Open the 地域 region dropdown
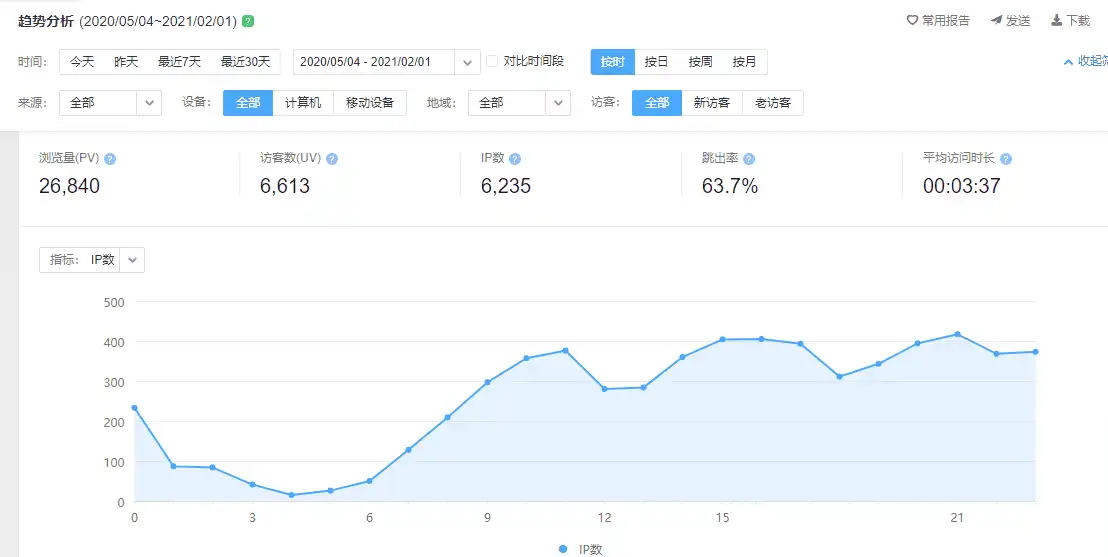1108x557 pixels. click(x=558, y=103)
